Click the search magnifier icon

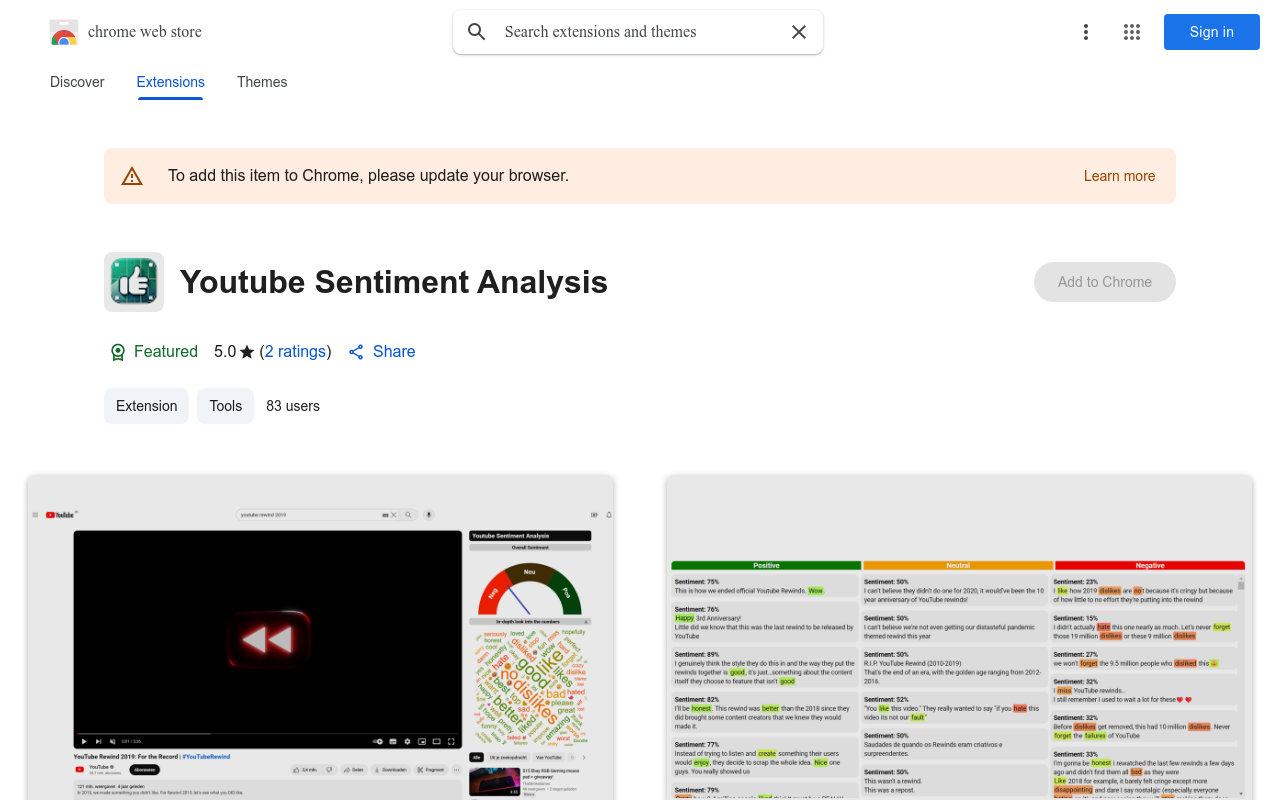[x=477, y=32]
